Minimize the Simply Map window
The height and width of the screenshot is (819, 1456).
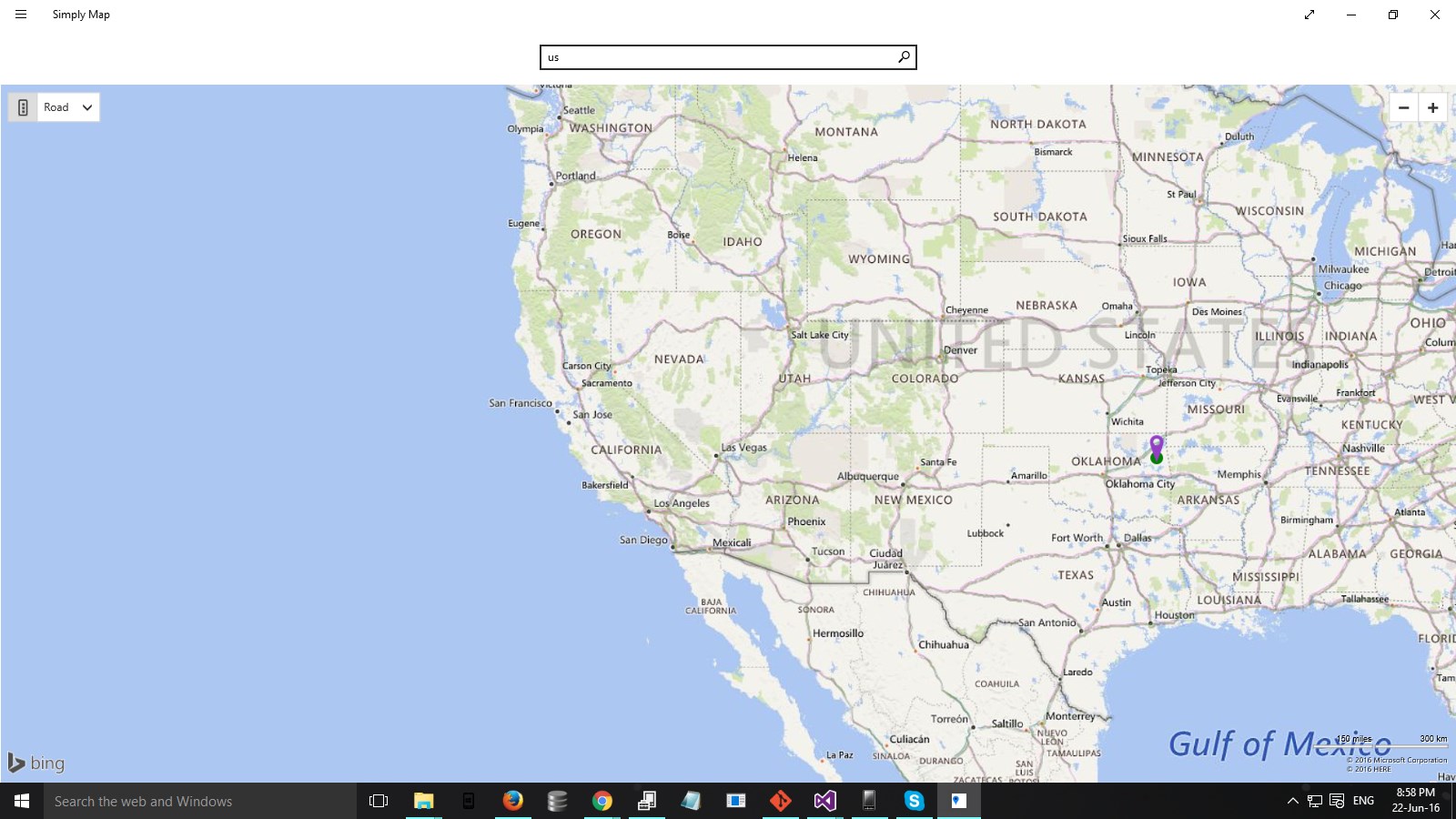coord(1351,15)
